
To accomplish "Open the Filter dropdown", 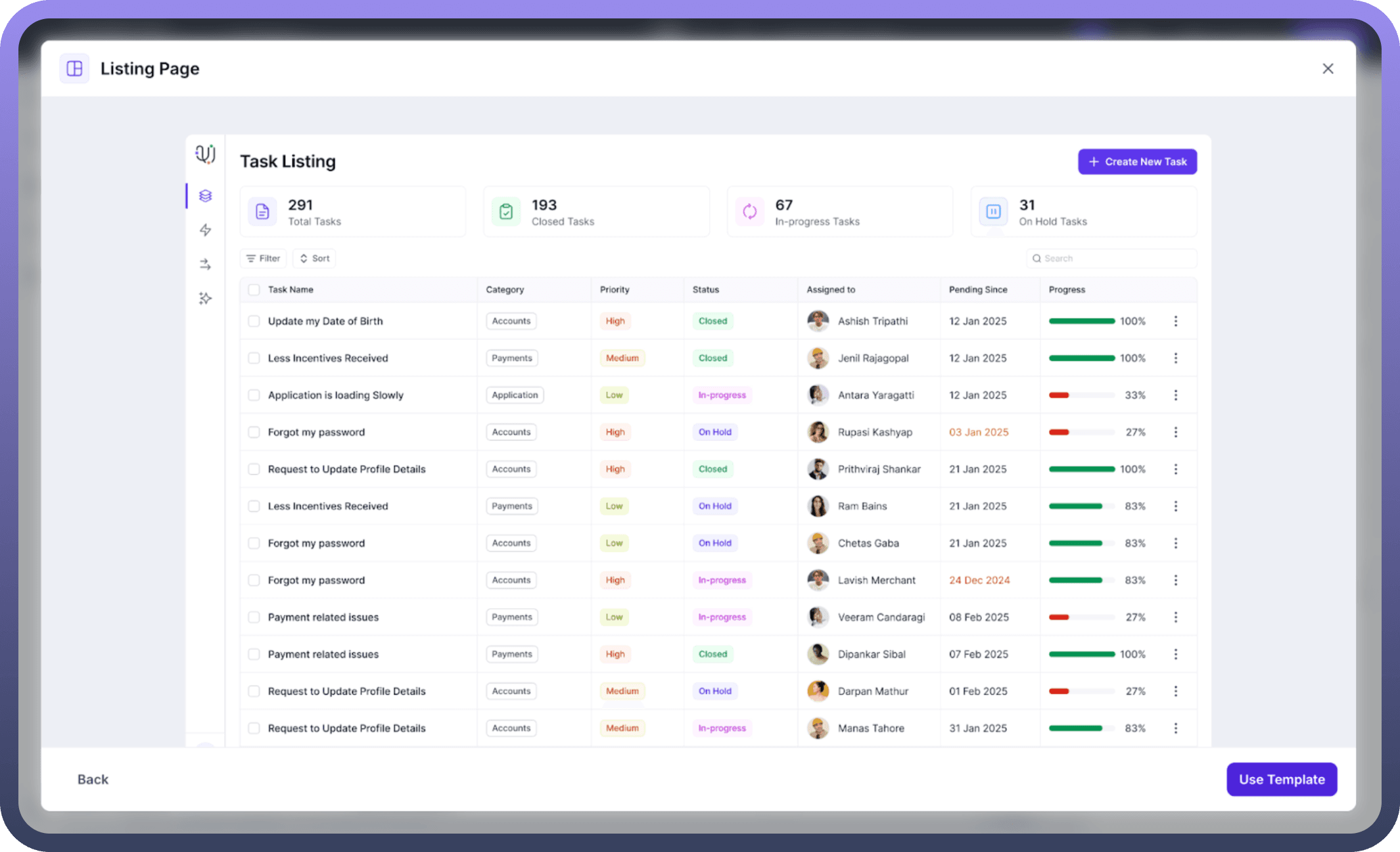I will pos(263,258).
